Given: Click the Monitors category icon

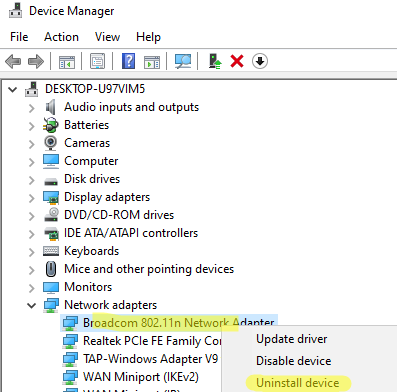Looking at the screenshot, I should 51,287.
